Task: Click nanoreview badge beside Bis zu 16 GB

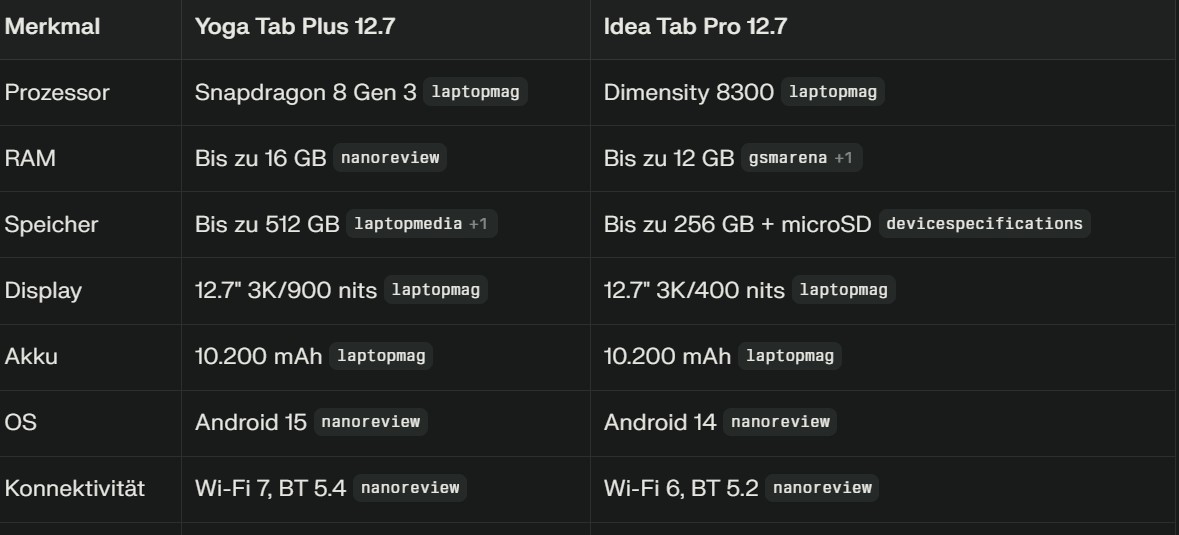Action: pyautogui.click(x=390, y=158)
